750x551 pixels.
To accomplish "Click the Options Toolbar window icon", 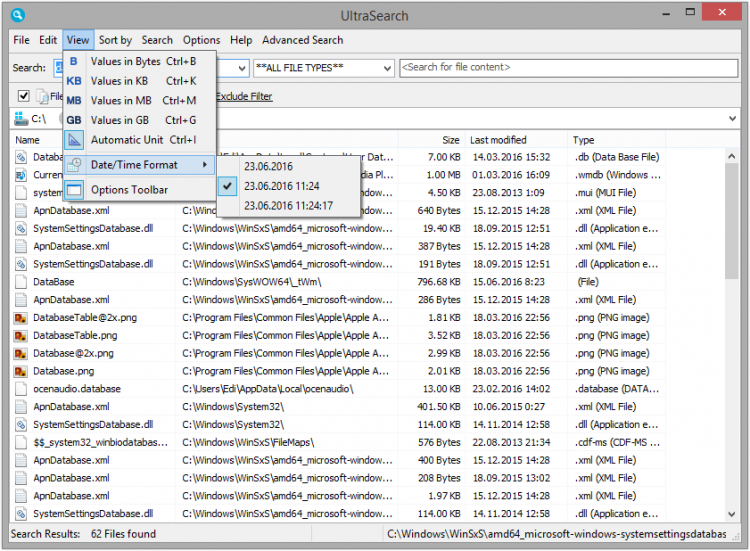I will [x=74, y=190].
